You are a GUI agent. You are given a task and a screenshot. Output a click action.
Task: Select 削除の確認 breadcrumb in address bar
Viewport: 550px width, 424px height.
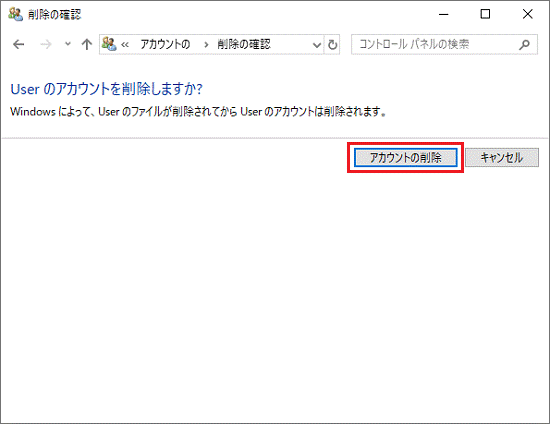point(244,44)
